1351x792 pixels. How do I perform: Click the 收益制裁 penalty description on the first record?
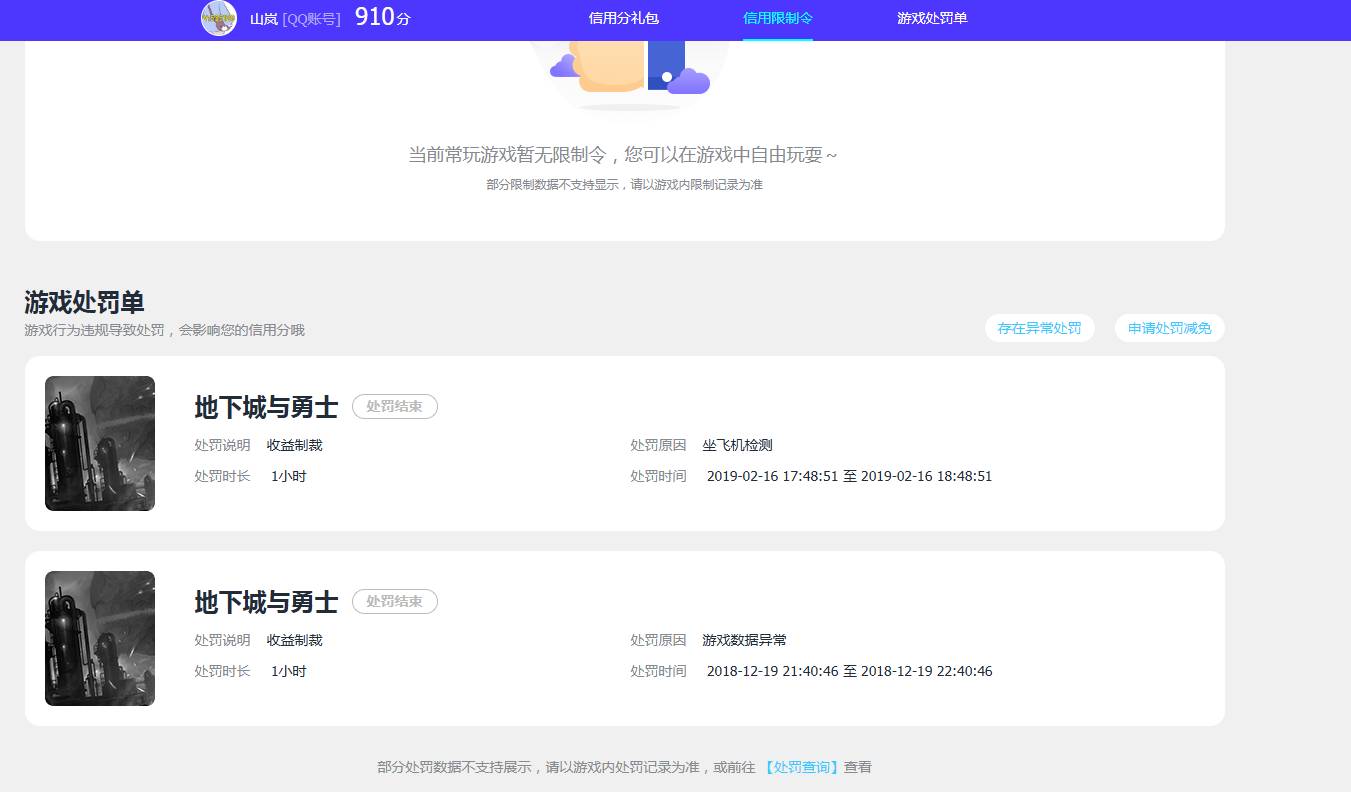[x=294, y=445]
